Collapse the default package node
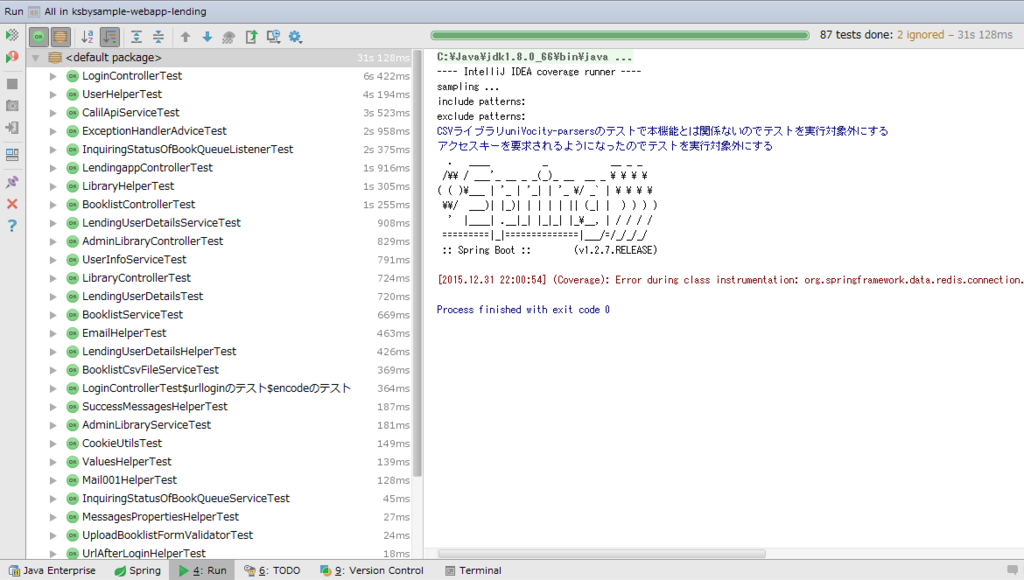The width and height of the screenshot is (1024, 580). click(35, 58)
